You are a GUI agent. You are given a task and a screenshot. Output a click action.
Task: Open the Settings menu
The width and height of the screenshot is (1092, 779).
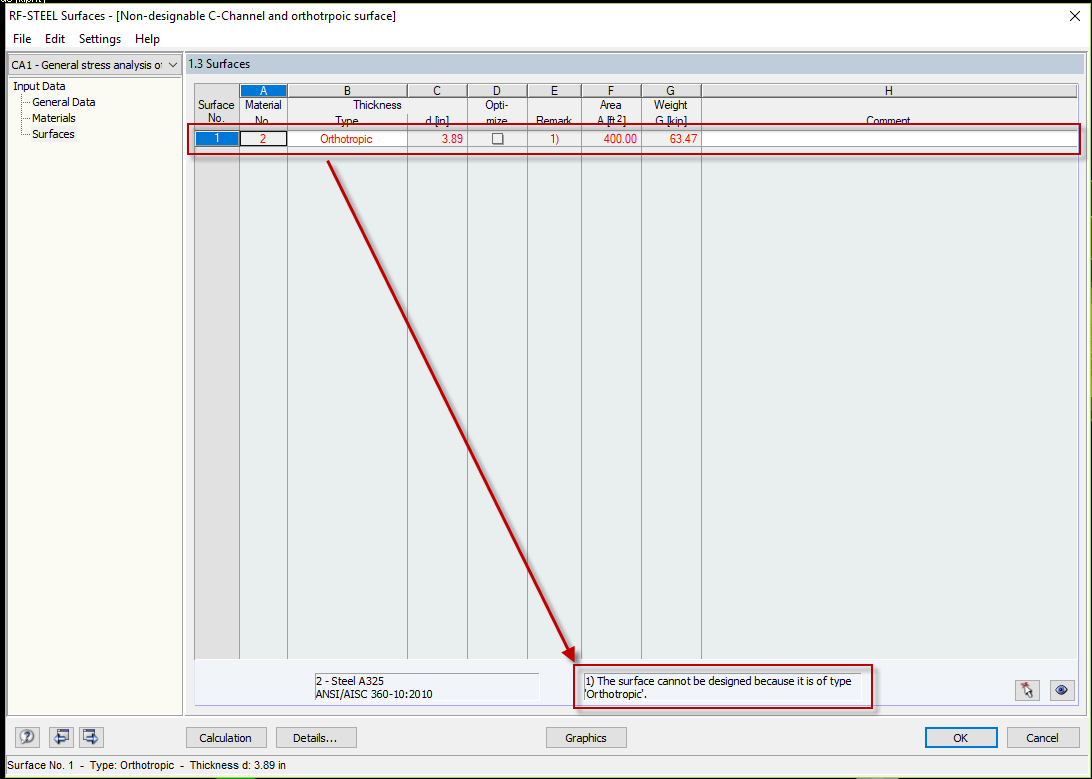(x=100, y=39)
